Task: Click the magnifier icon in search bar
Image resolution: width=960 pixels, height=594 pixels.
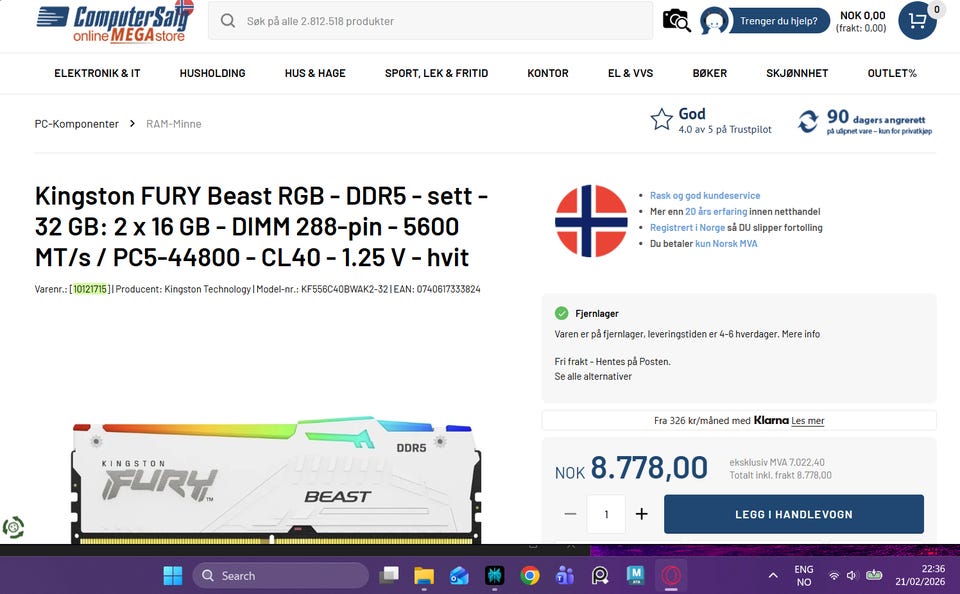Action: (228, 21)
